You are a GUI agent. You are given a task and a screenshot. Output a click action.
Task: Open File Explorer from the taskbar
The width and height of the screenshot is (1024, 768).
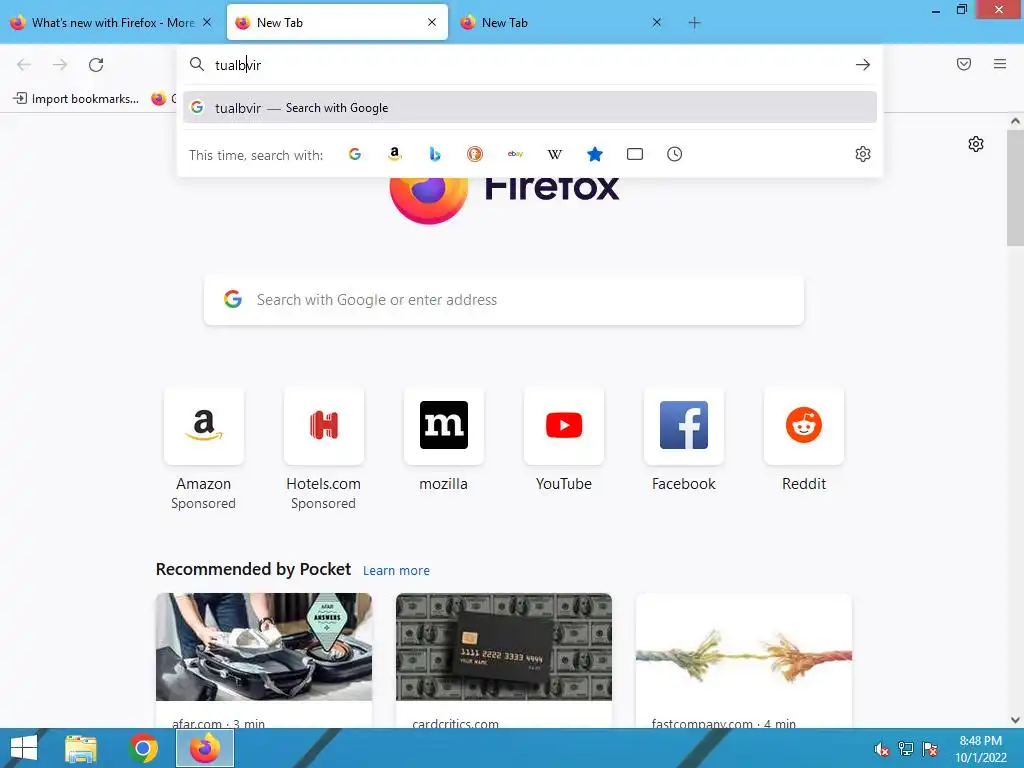81,748
